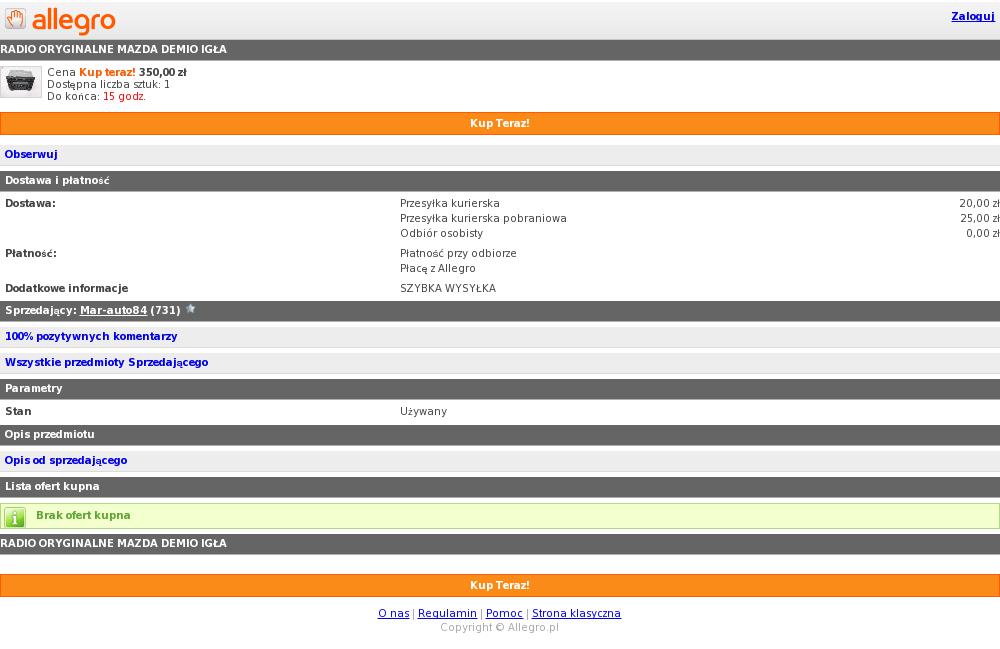Click the Obserwuj link

(x=31, y=154)
